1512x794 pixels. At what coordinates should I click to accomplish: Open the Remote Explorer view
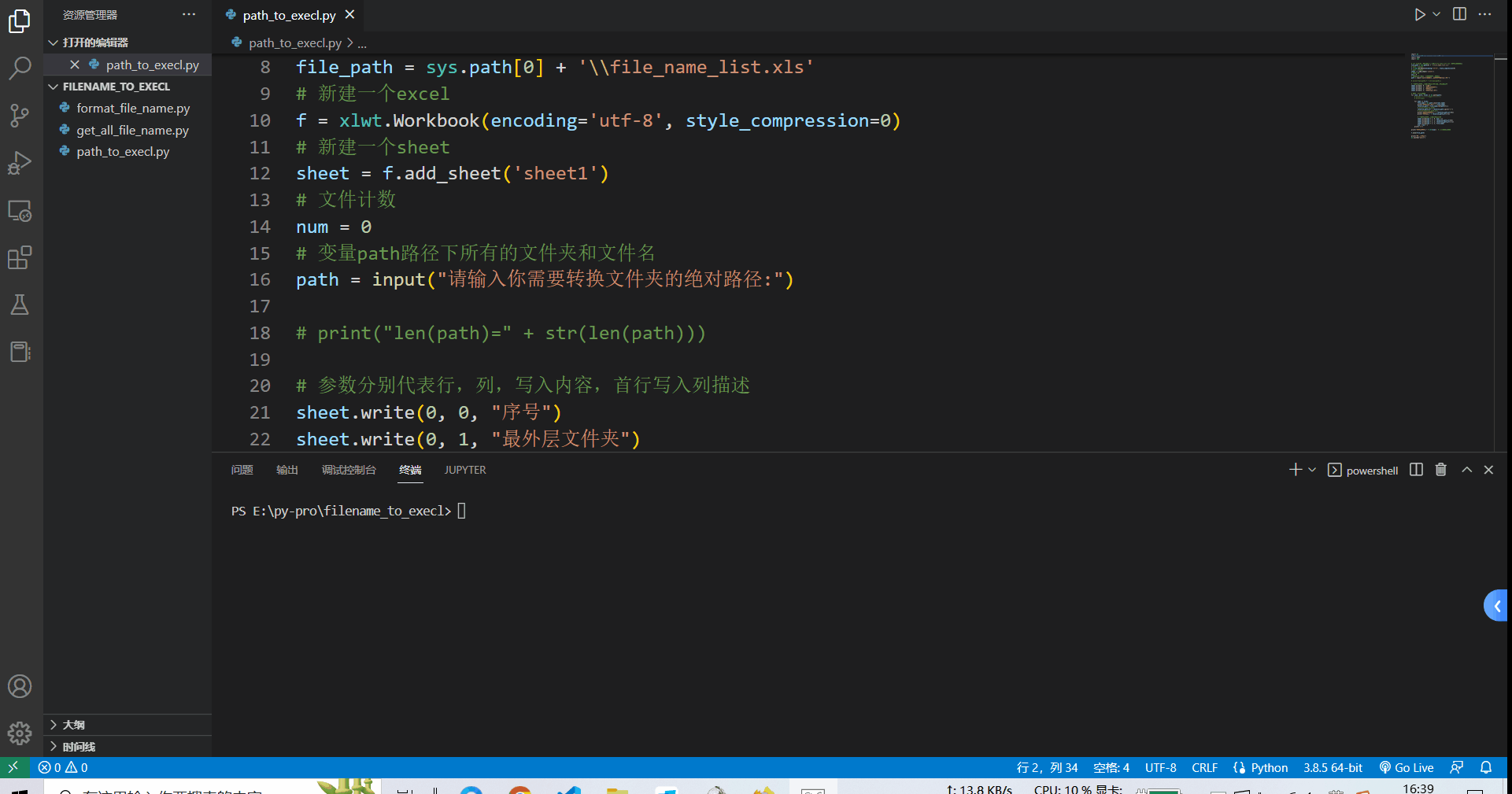coord(20,210)
